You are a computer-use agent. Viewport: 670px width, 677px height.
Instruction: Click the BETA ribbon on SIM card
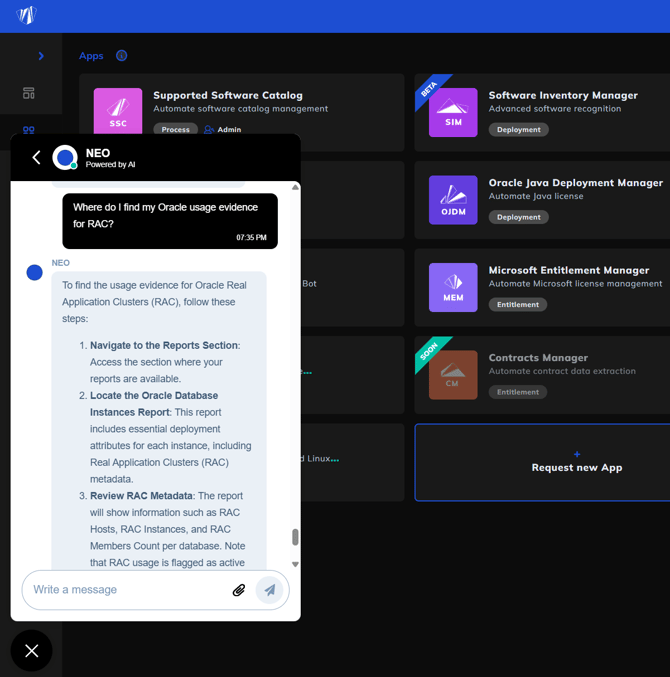tap(430, 89)
